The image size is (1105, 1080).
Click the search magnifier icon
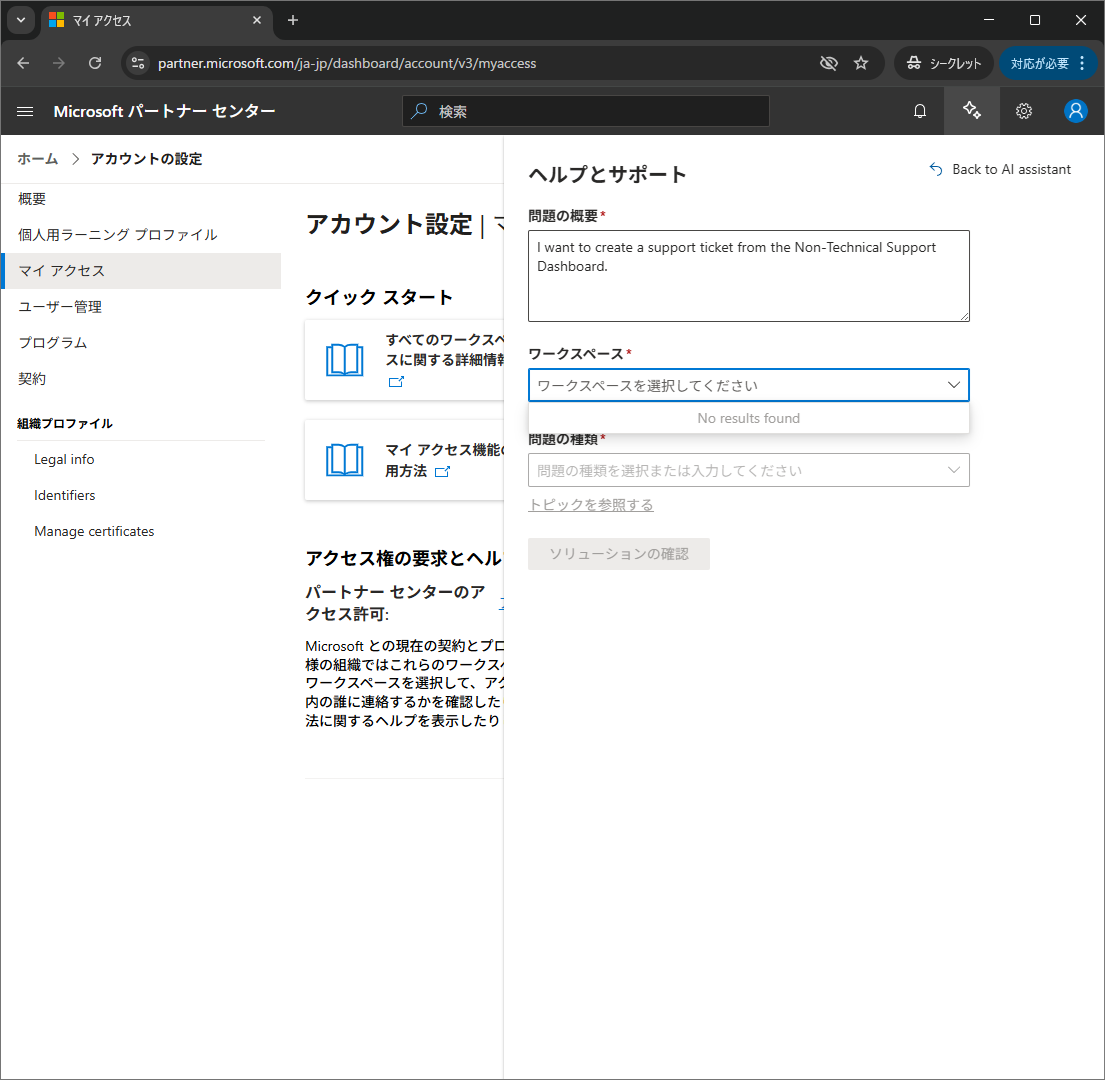pyautogui.click(x=420, y=111)
